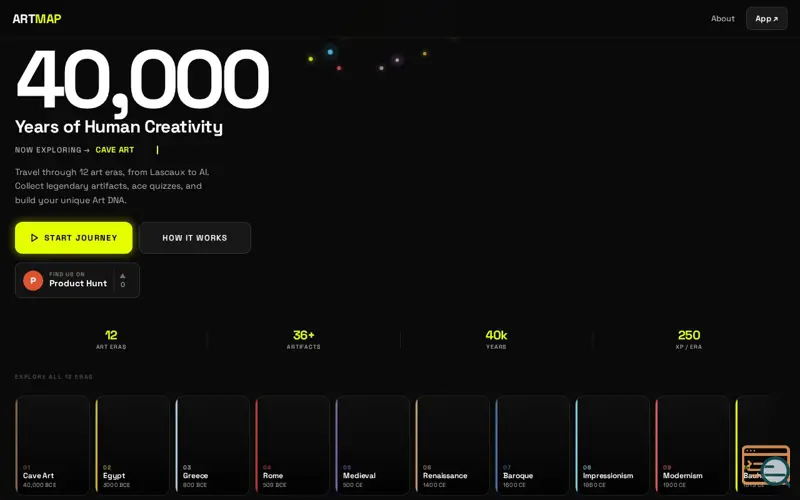Click the 'Explore all 12 eras' heading
The image size is (800, 500).
coord(54,377)
